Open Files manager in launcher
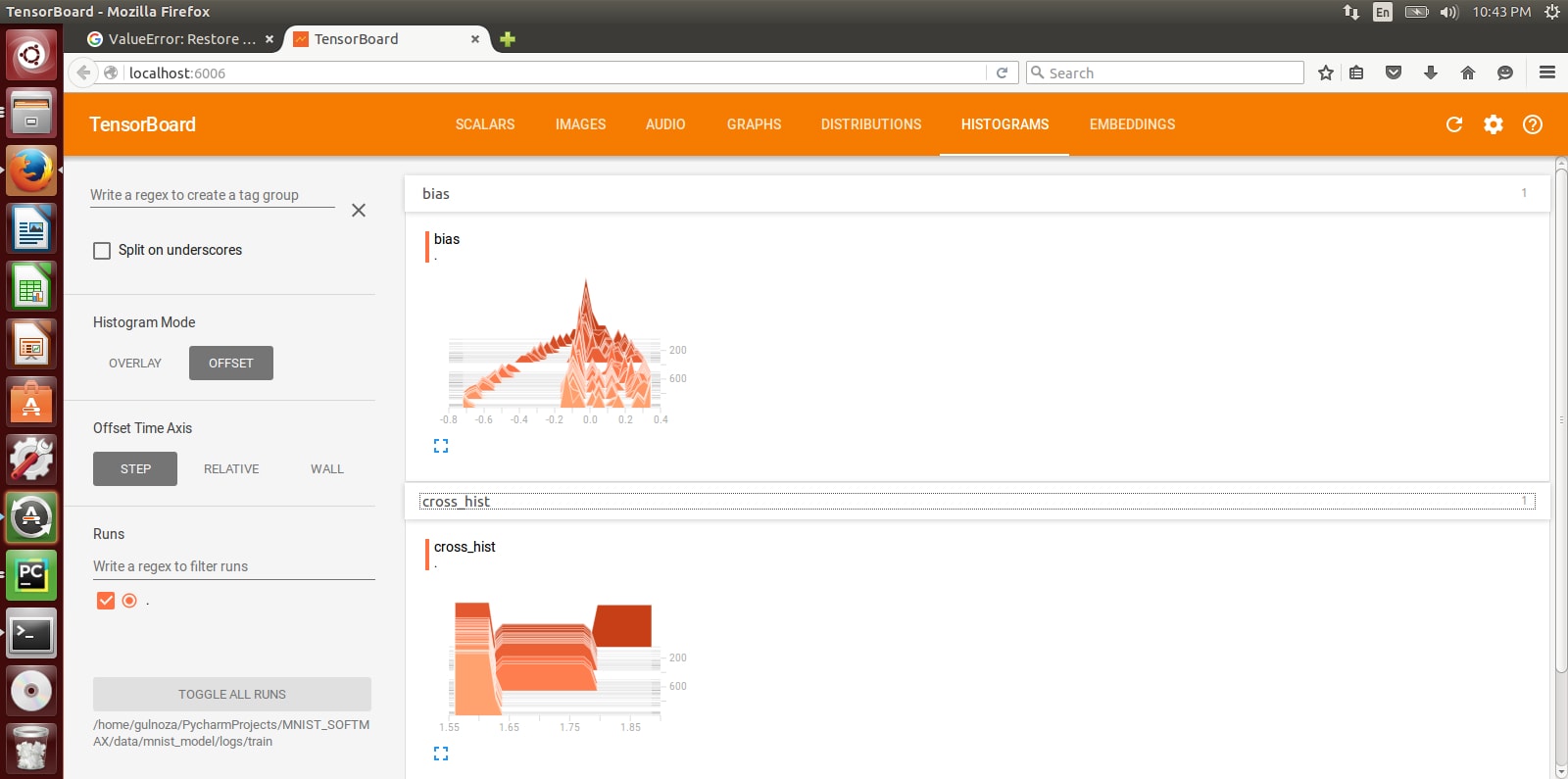1568x779 pixels. point(31,113)
